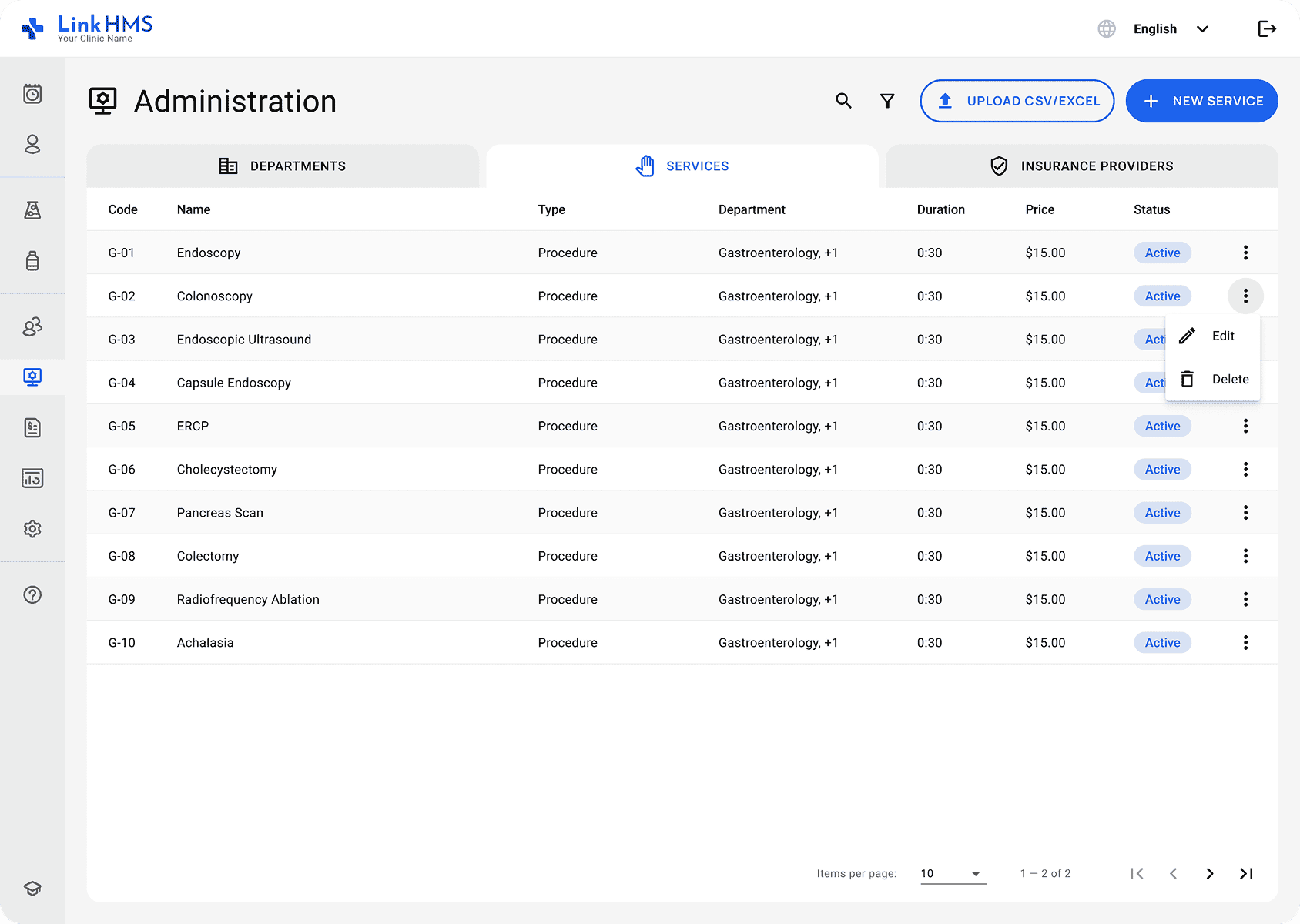Screen dimensions: 1300x924
Task: Click the logout icon in header
Action: click(1267, 29)
